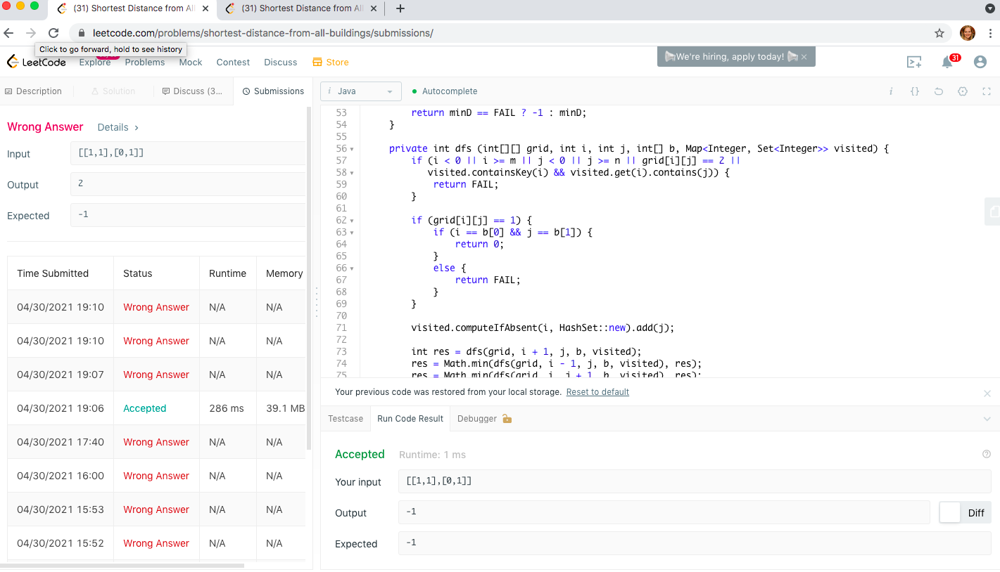Open the Java language dropdown
1000x572 pixels.
[361, 91]
